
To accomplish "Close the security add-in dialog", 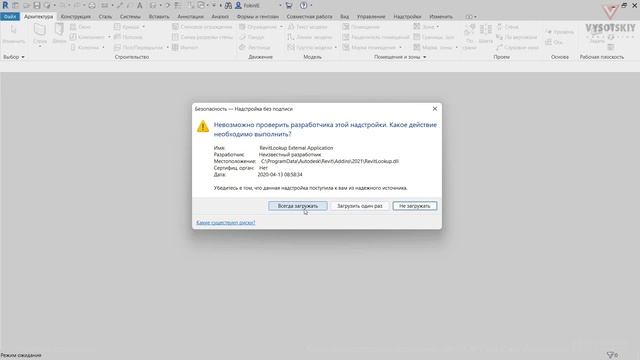I will coord(435,109).
